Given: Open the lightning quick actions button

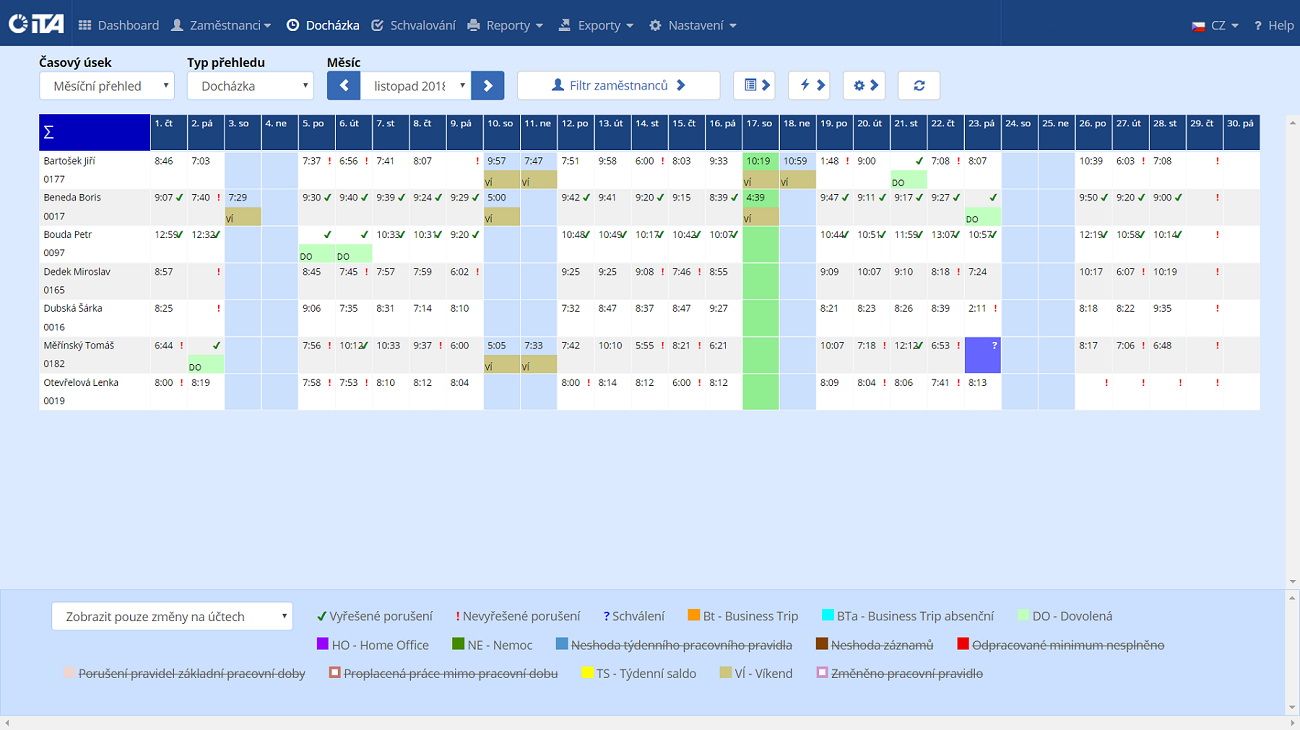Looking at the screenshot, I should tap(808, 86).
